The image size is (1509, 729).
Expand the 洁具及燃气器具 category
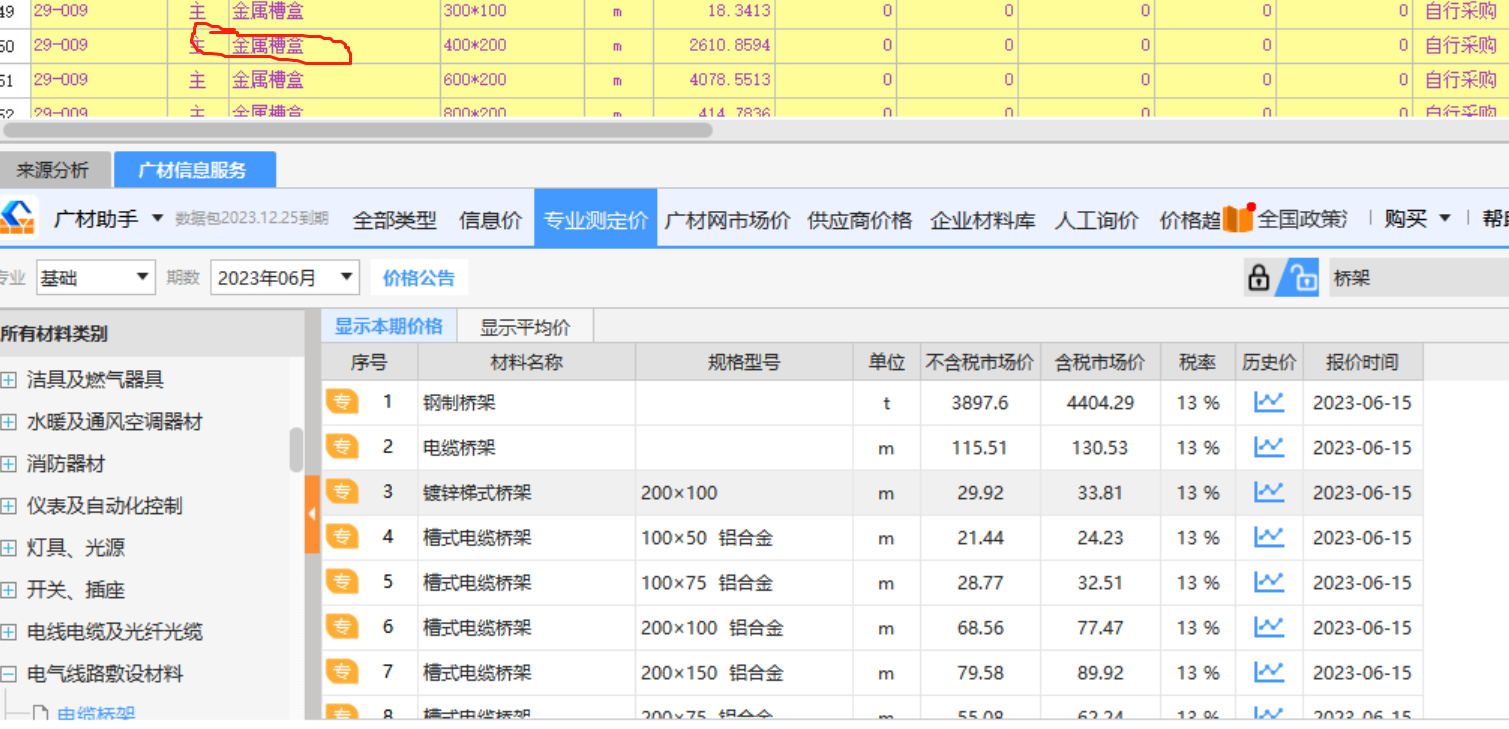[8, 380]
